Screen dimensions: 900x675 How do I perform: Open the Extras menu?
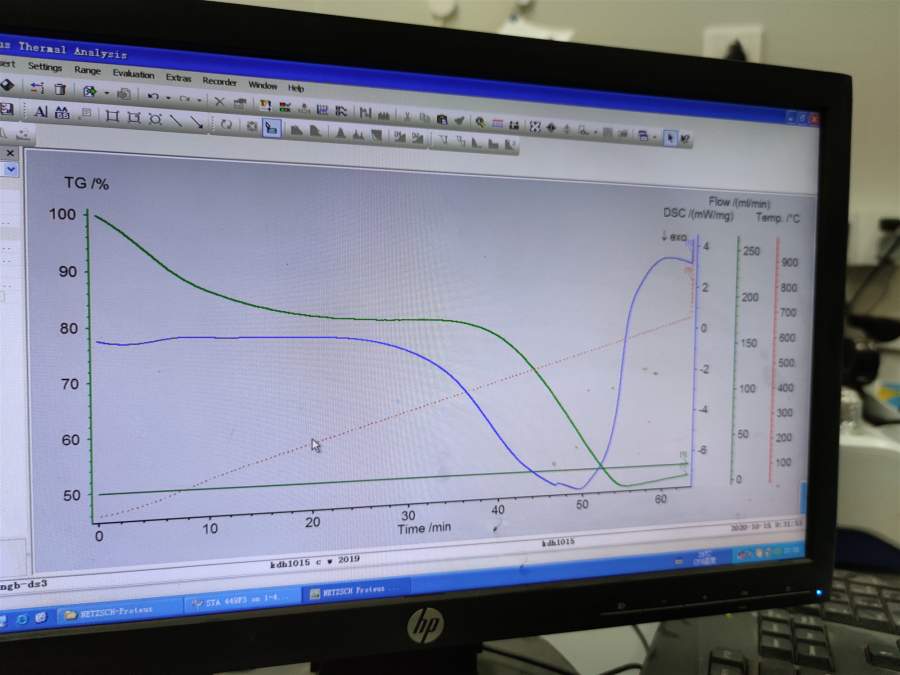click(x=178, y=77)
